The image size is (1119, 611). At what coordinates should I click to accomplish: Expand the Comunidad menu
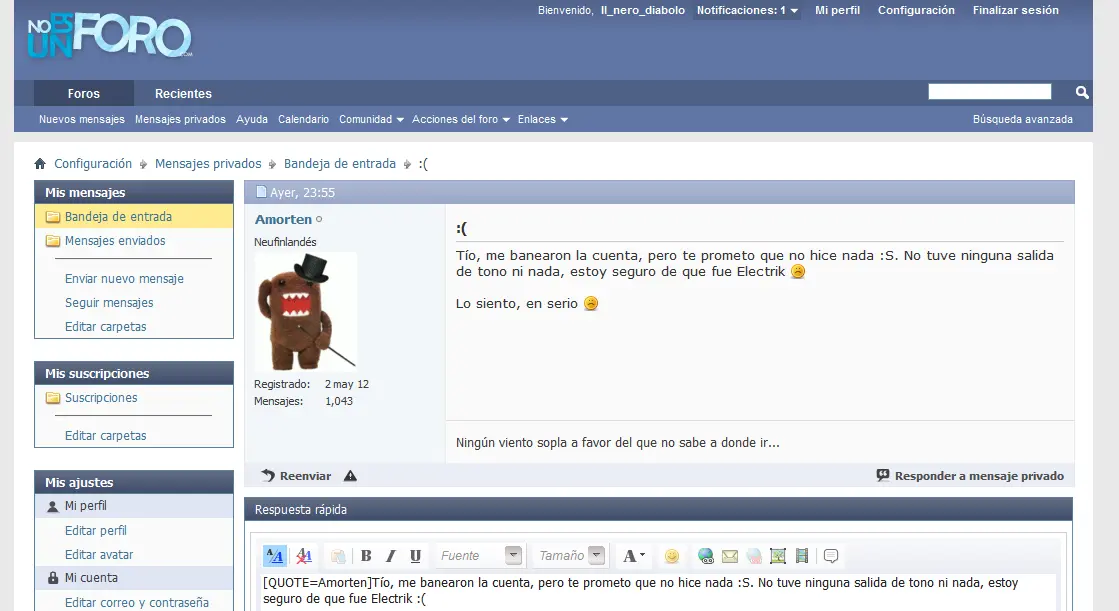pyautogui.click(x=371, y=119)
